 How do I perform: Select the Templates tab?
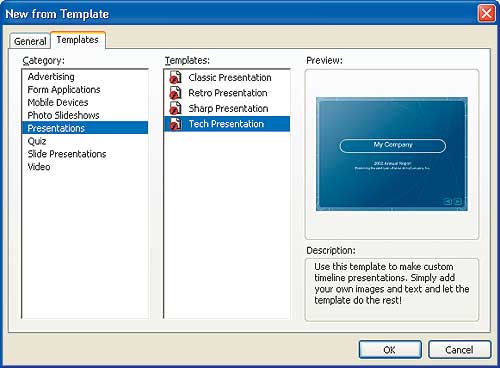[78, 40]
